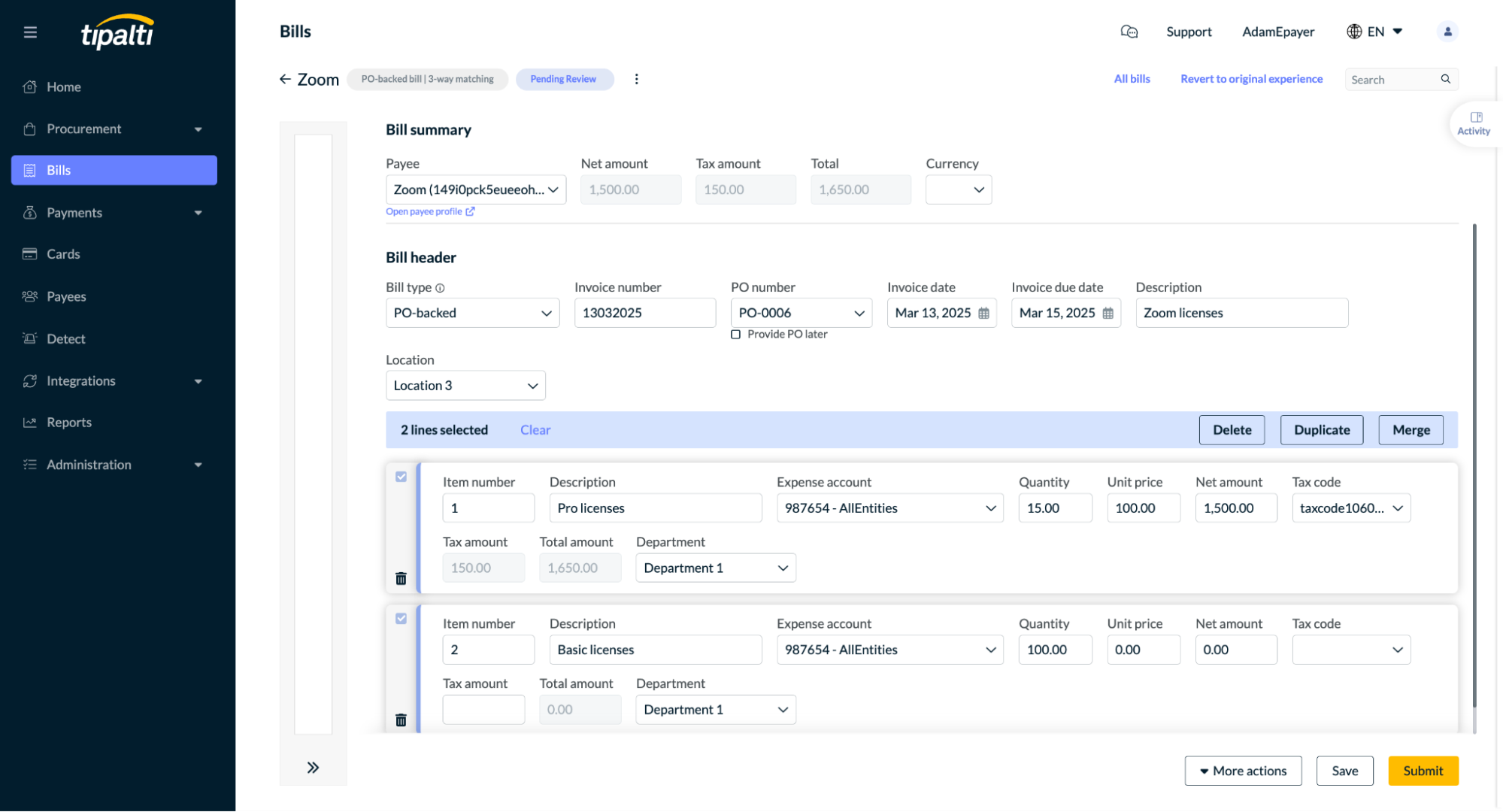1503x812 pixels.
Task: Open Department dropdown for Pro licenses line
Action: click(716, 568)
